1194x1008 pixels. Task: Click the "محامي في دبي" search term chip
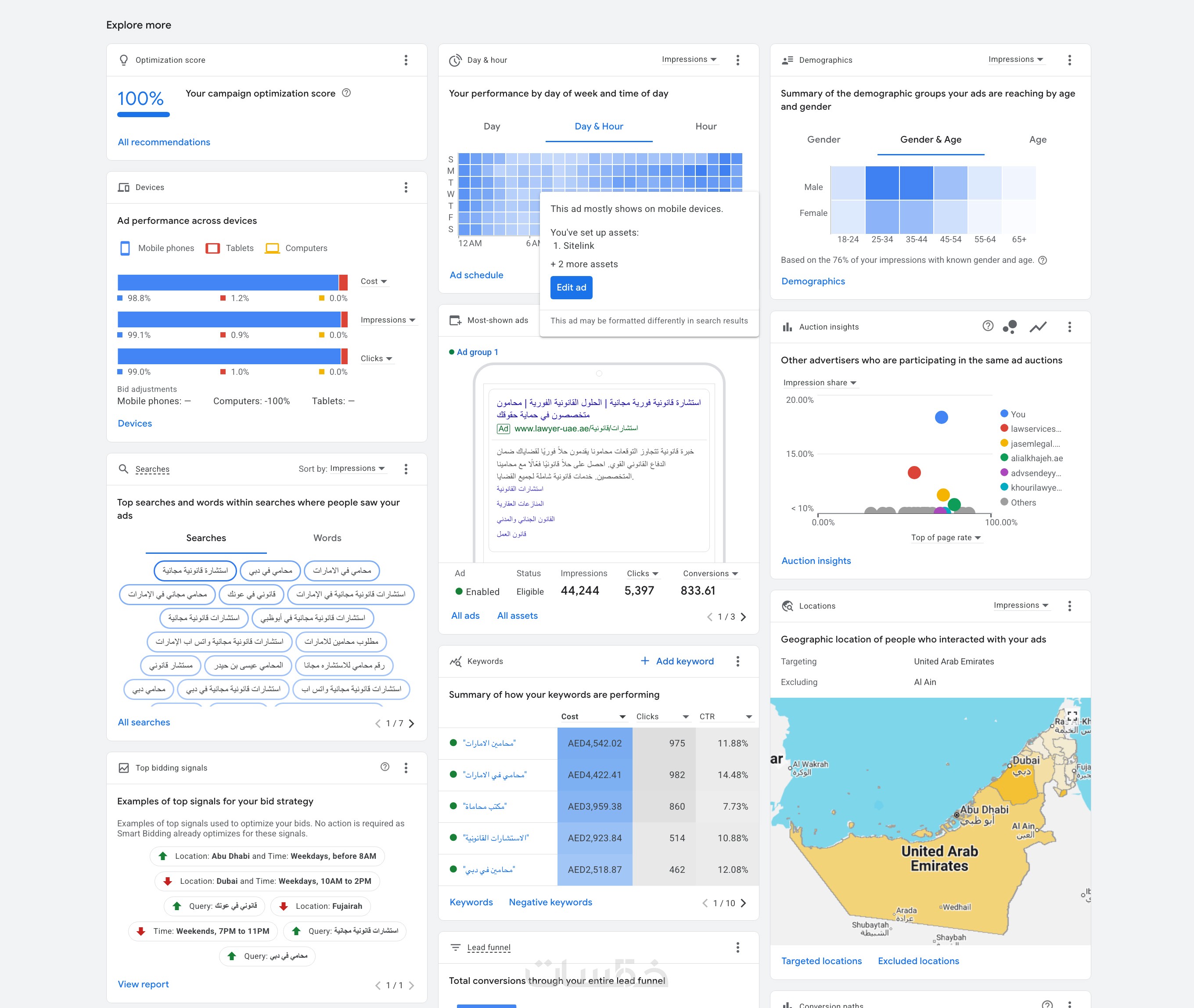(271, 571)
